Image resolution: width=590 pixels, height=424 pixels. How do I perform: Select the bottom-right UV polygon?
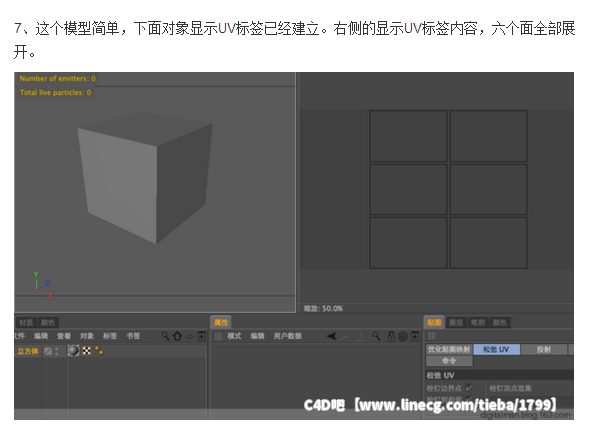488,243
